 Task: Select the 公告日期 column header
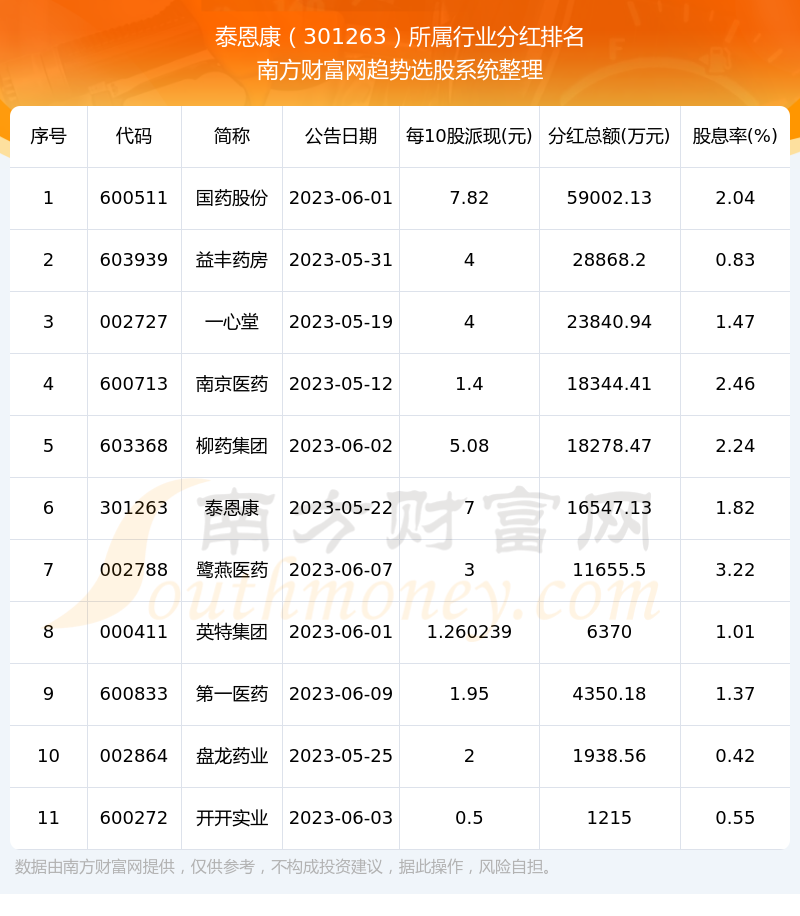(341, 136)
